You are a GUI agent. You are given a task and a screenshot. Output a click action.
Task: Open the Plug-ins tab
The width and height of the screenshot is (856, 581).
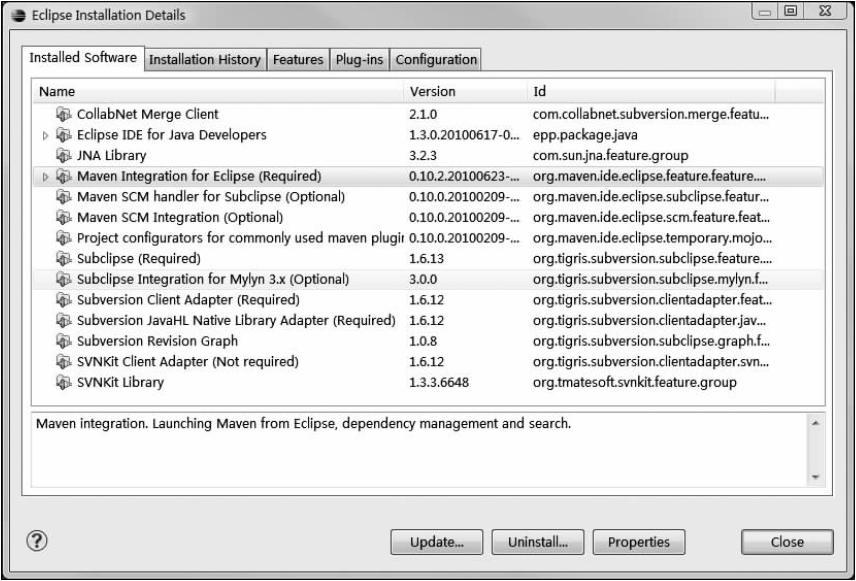point(359,60)
